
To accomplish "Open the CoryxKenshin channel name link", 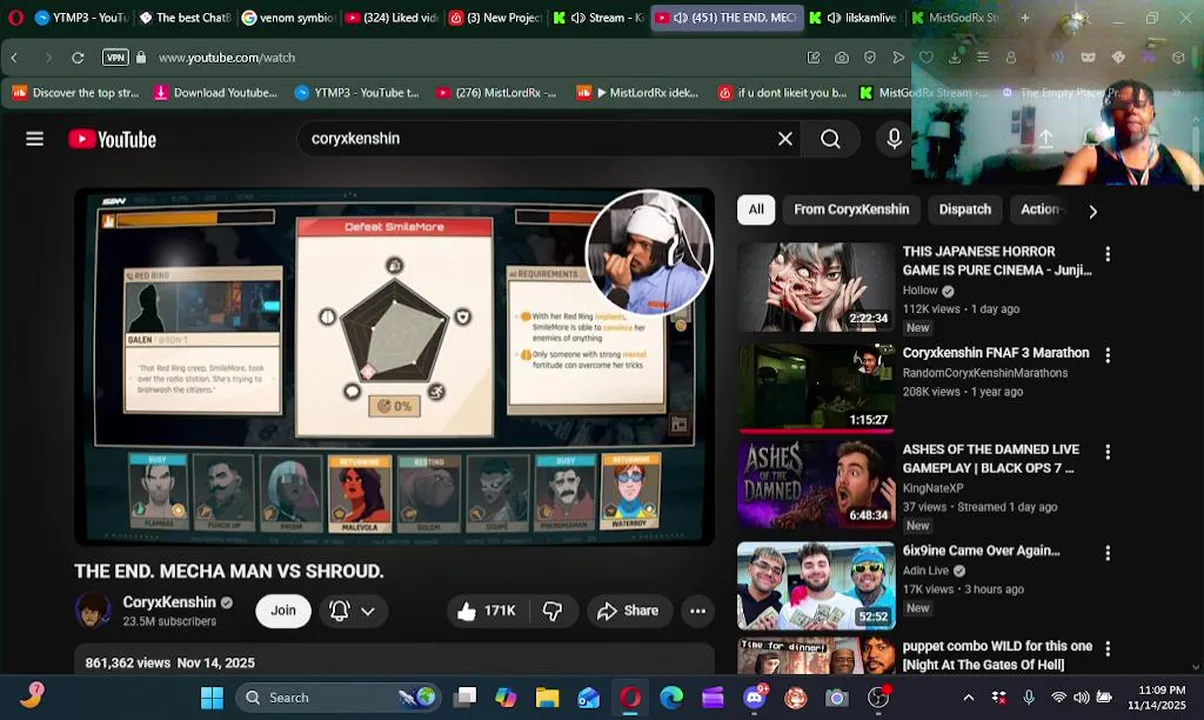I will [x=169, y=602].
